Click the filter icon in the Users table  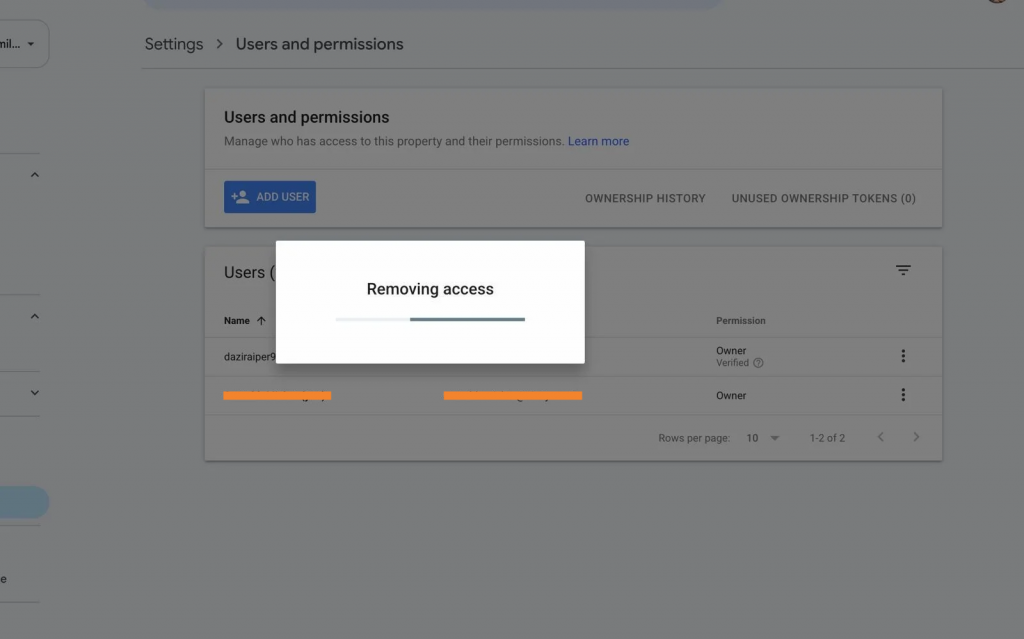pos(903,270)
